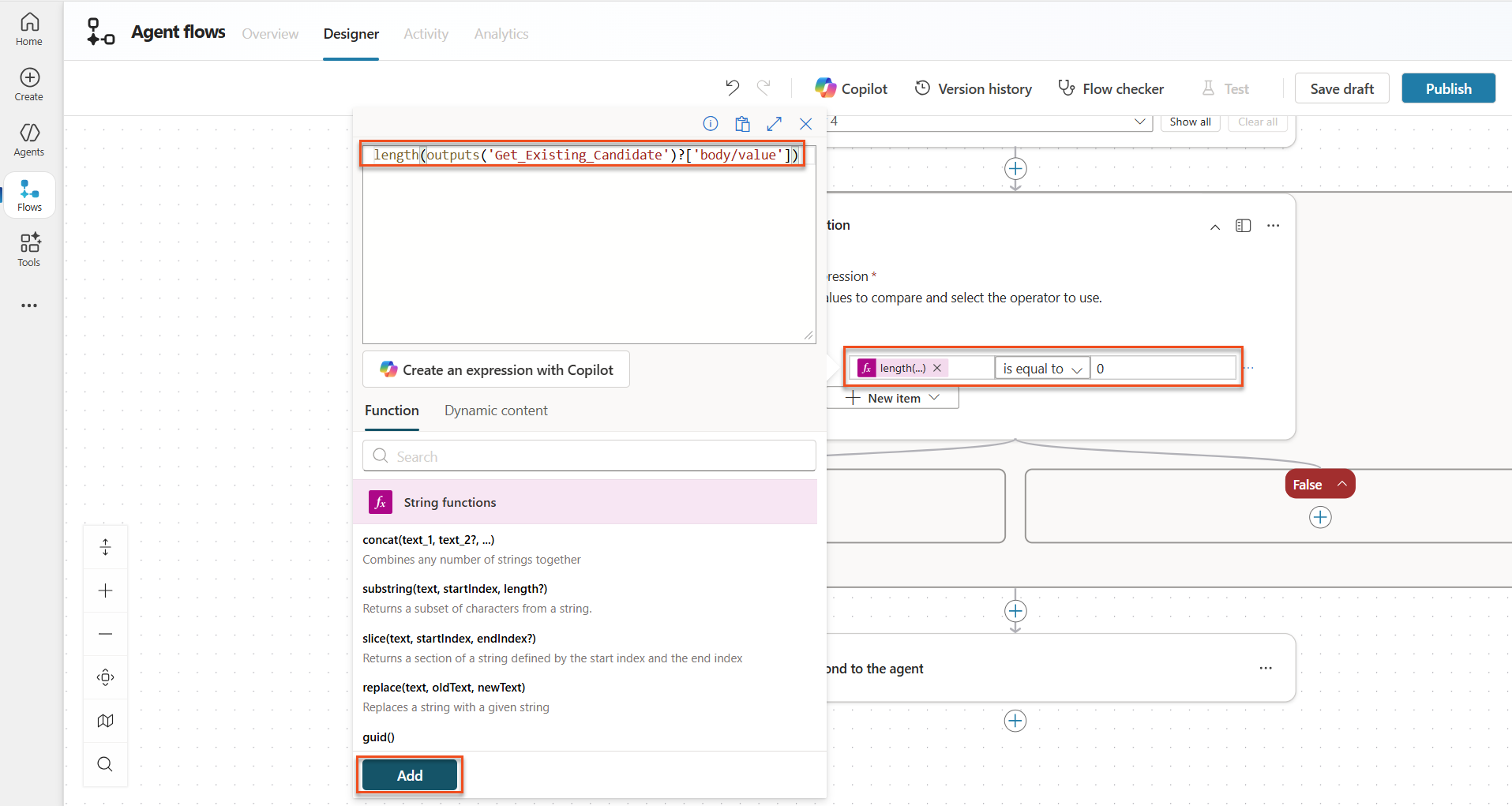The width and height of the screenshot is (1512, 806).
Task: Click the info icon in expression panel
Action: [x=711, y=123]
